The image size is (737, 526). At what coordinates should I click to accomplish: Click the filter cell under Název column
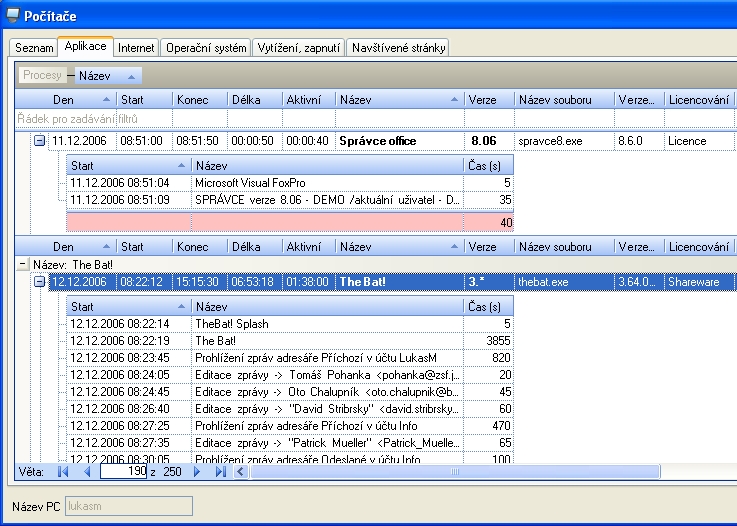click(400, 119)
